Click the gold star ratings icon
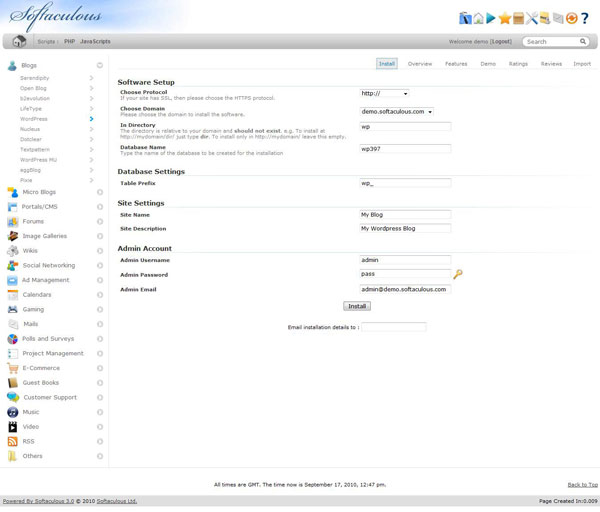The image size is (600, 512). [x=505, y=18]
